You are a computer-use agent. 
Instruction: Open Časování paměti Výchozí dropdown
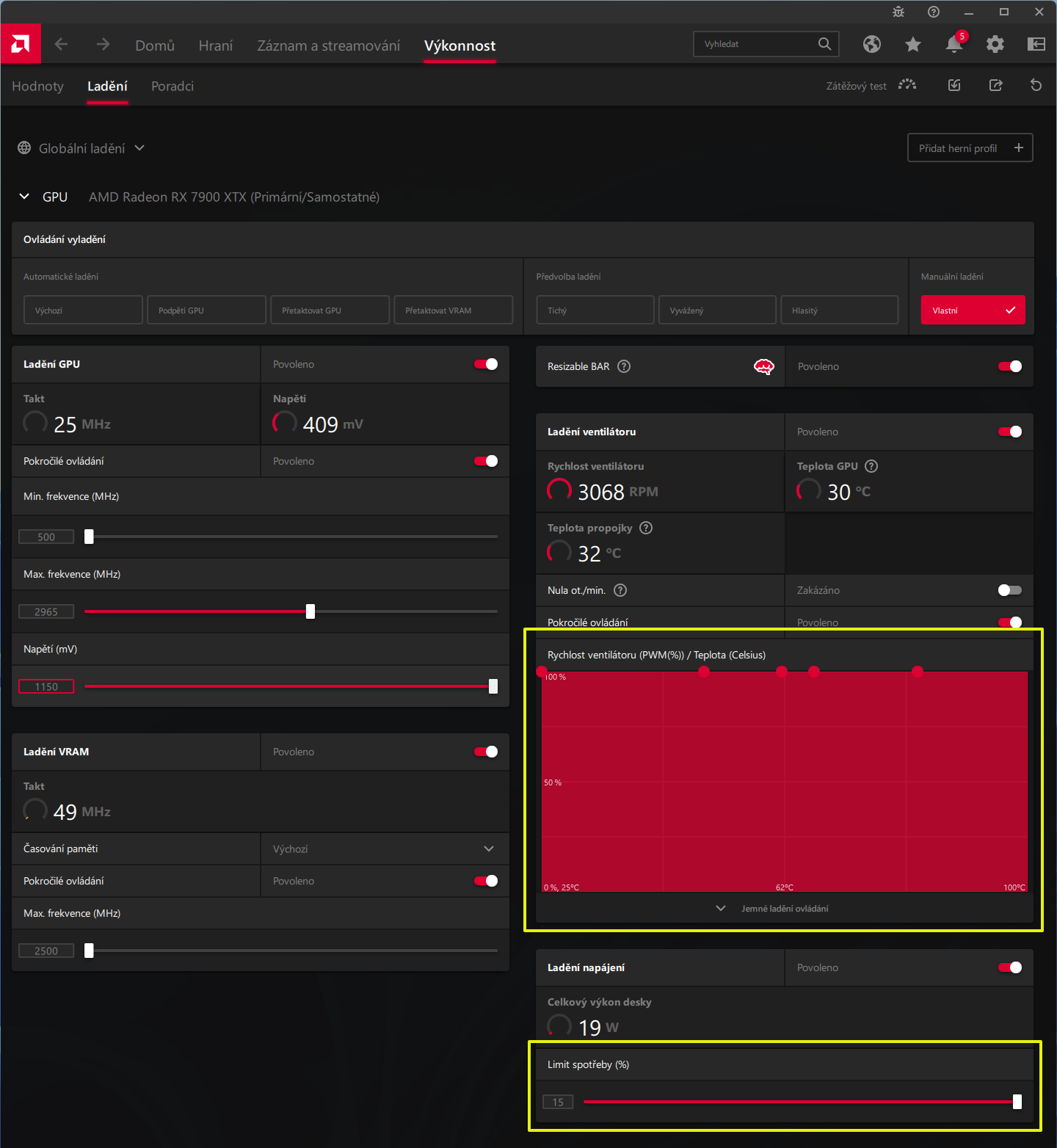click(x=385, y=849)
